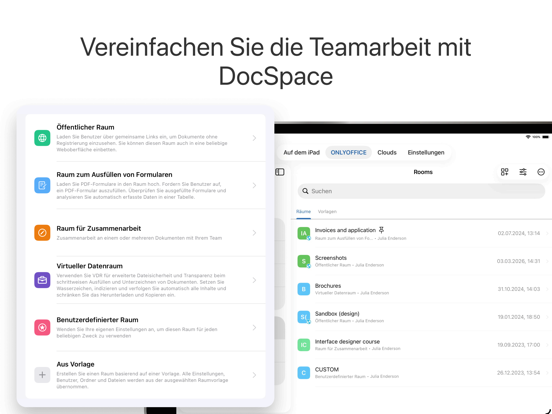The height and width of the screenshot is (414, 552).
Task: Expand the Öffentlicher Raum chevron
Action: [254, 138]
